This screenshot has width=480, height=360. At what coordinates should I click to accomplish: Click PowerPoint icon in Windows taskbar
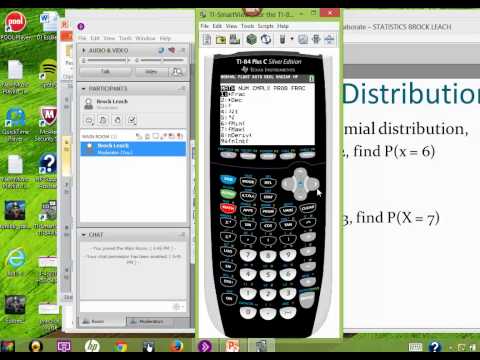tap(232, 347)
